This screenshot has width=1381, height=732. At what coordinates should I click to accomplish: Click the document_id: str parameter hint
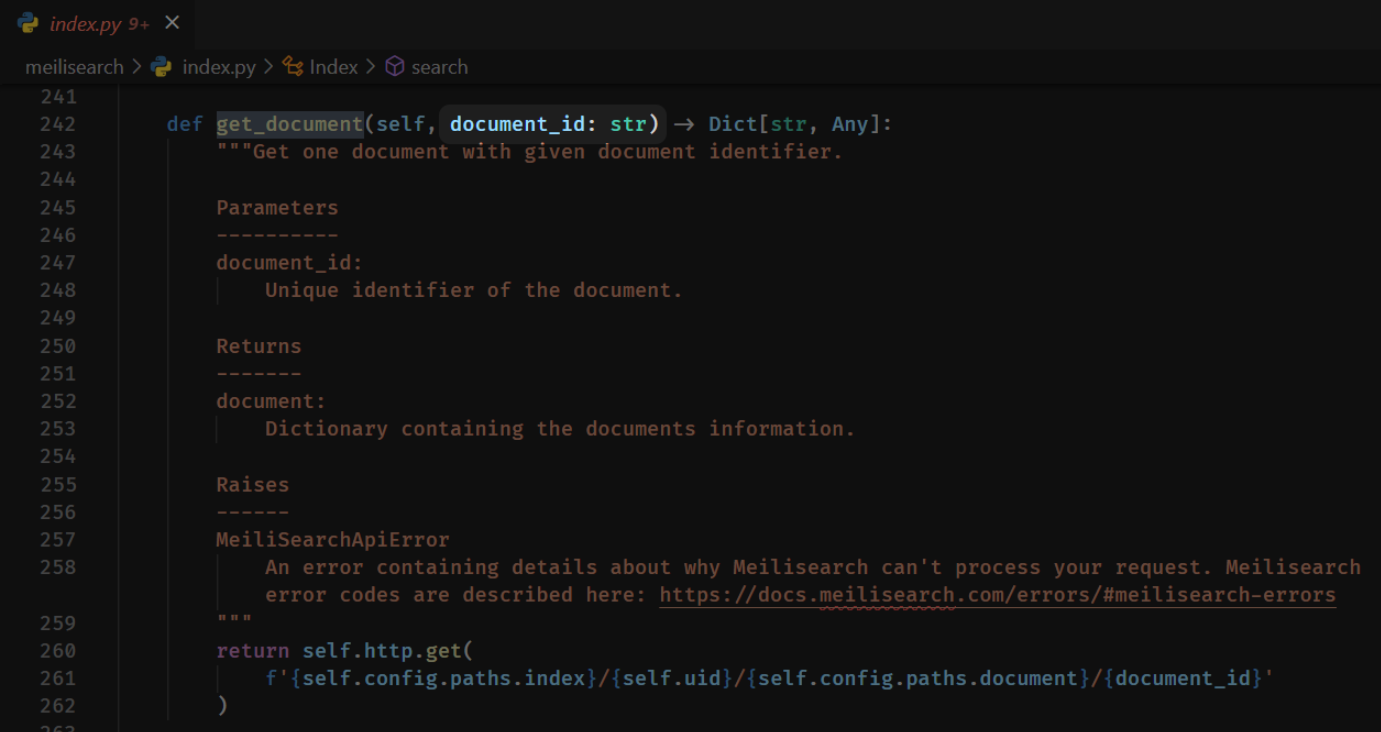tap(554, 124)
